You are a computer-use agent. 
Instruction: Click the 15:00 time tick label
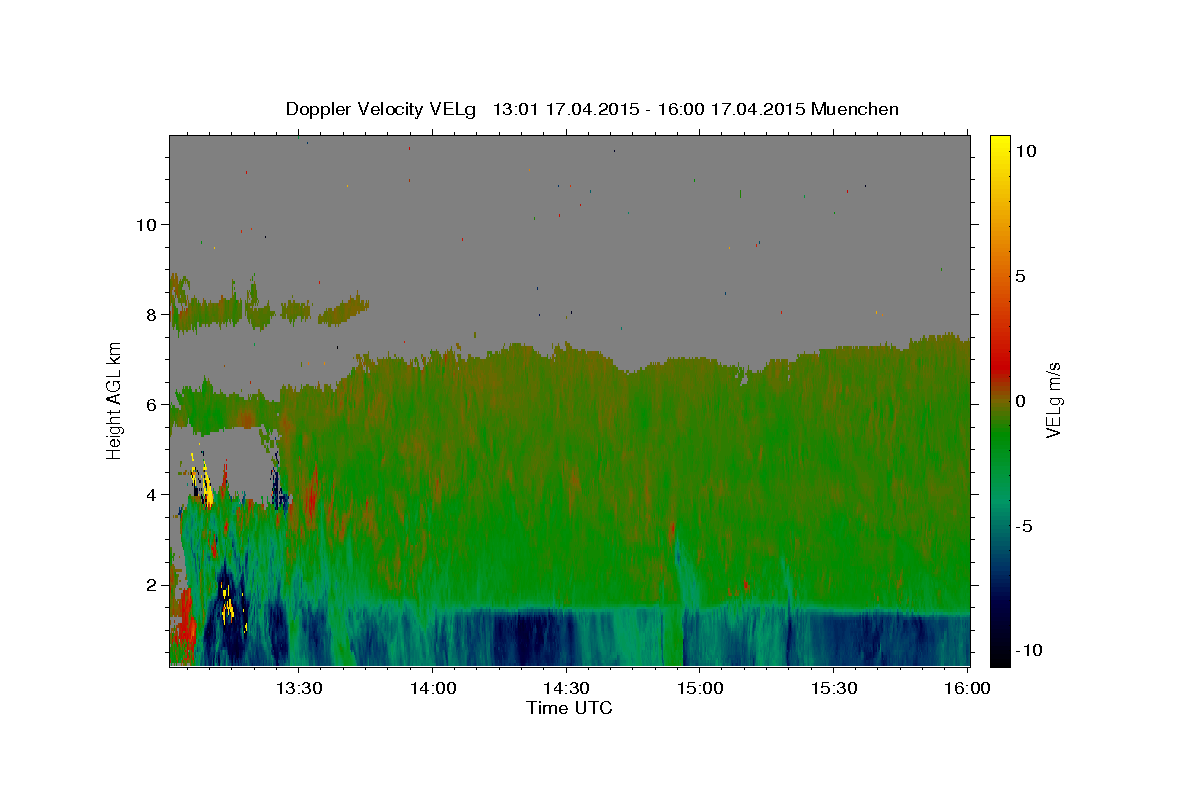click(x=700, y=688)
